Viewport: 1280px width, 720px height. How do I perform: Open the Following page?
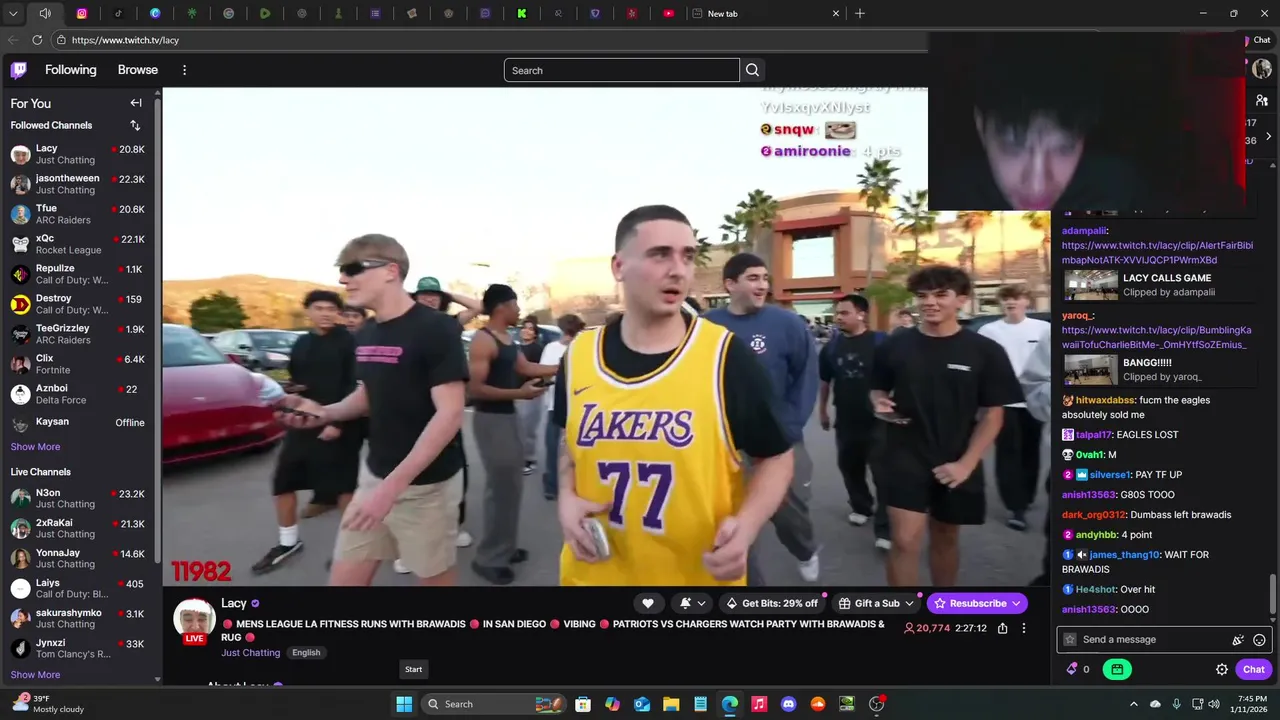[70, 70]
